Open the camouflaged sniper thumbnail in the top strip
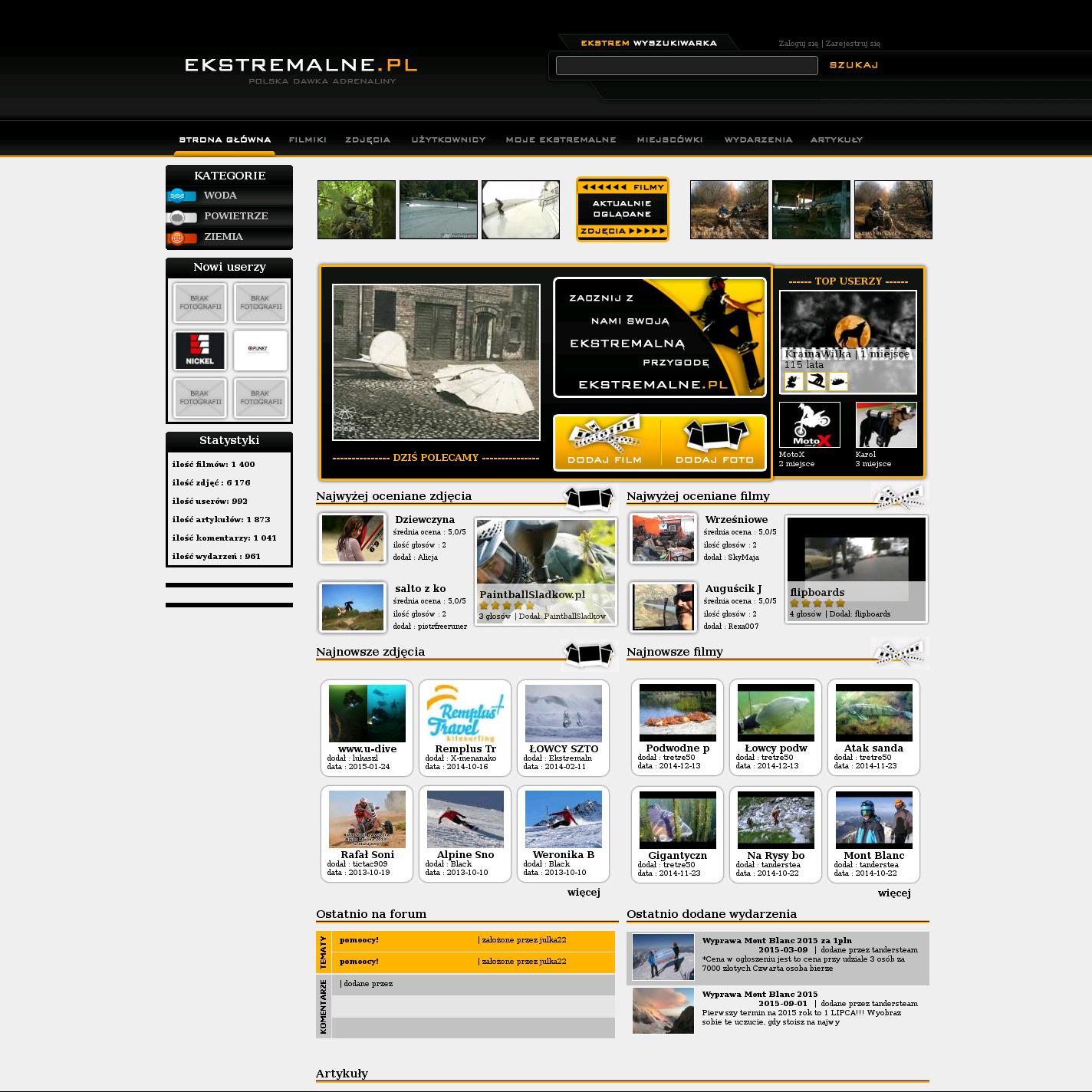 (x=357, y=210)
